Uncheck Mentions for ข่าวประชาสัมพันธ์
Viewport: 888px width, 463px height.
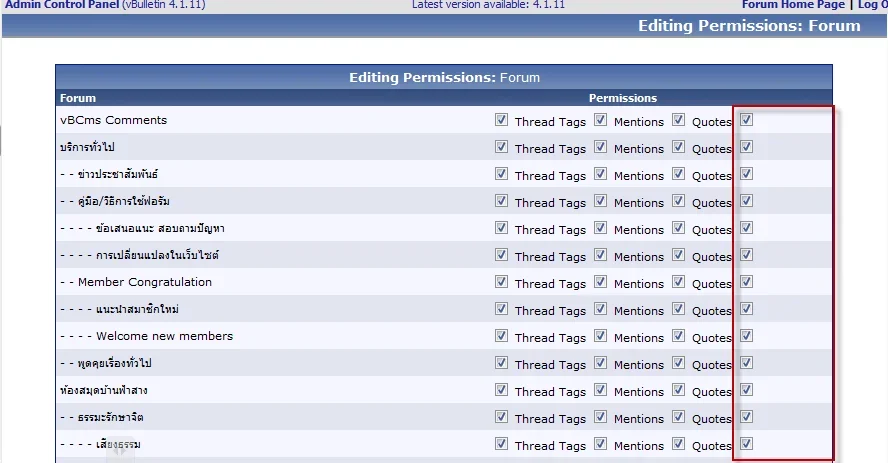[x=600, y=174]
